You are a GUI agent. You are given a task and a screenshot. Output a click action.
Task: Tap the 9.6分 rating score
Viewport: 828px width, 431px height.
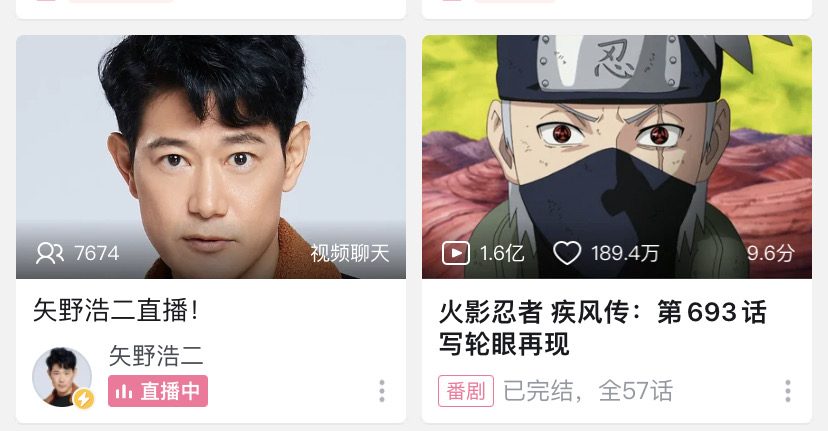(x=770, y=254)
